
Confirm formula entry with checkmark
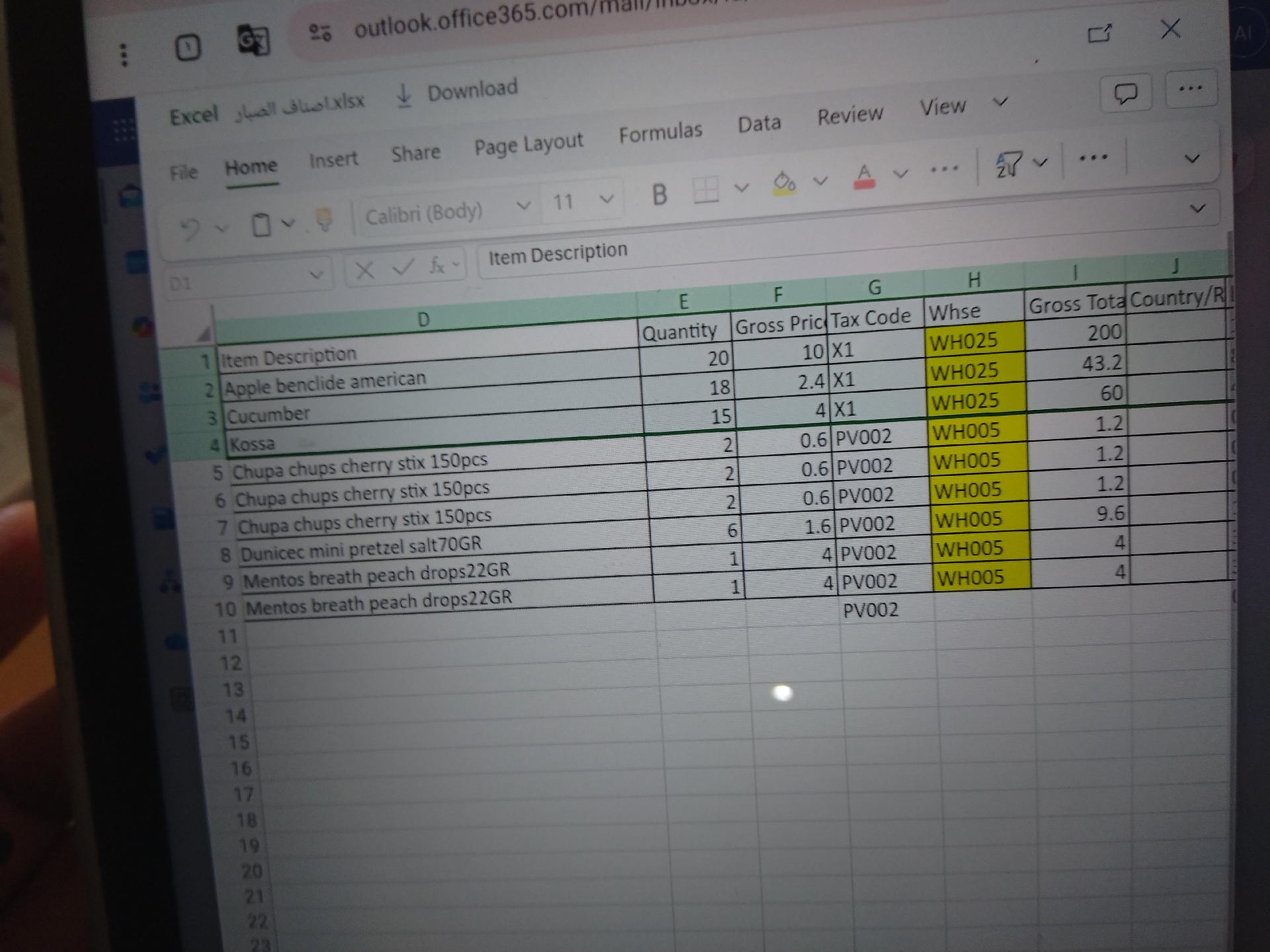(x=403, y=268)
